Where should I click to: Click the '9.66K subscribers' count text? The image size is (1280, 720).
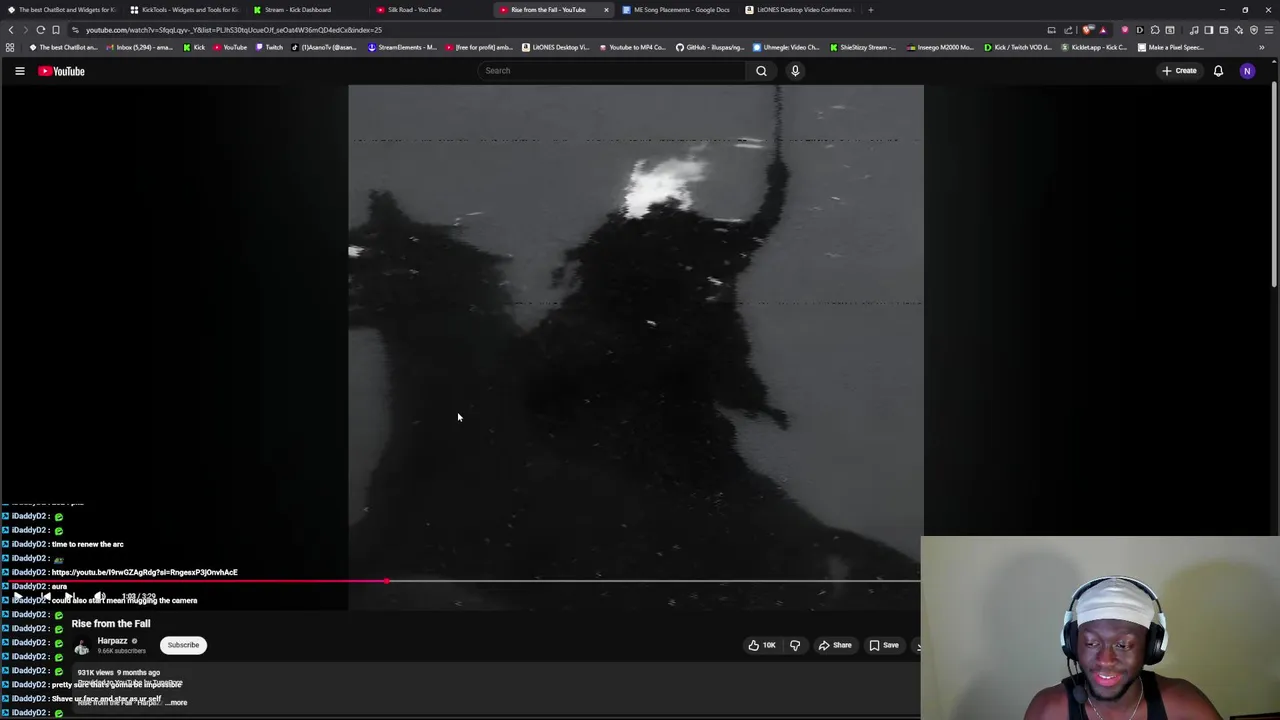121,651
